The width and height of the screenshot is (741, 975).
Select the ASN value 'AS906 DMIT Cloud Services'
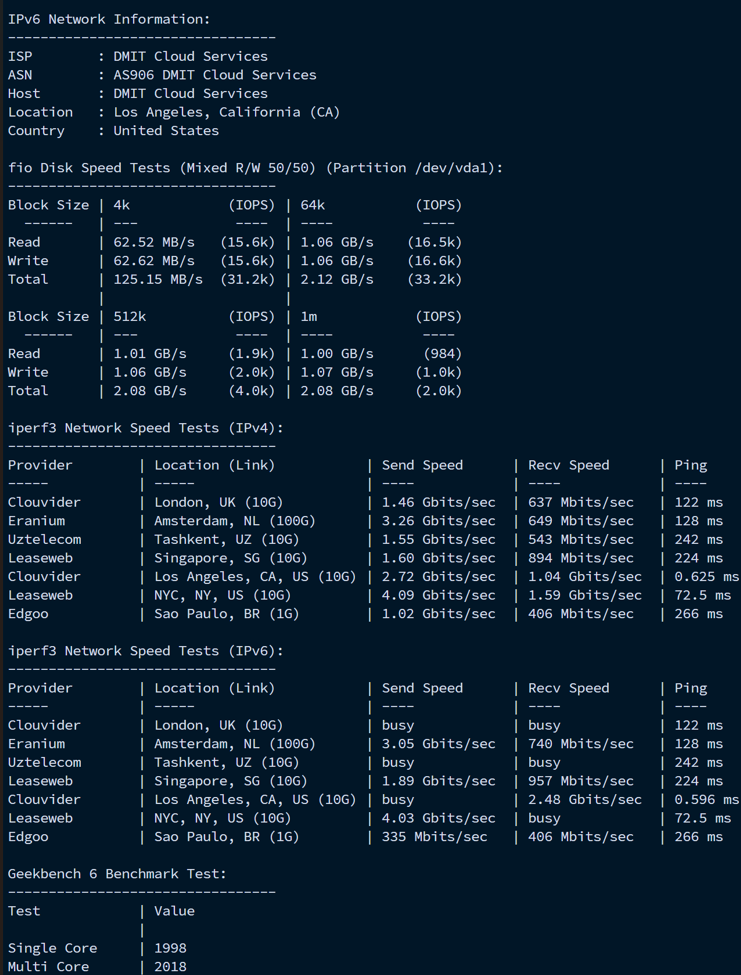click(x=215, y=75)
